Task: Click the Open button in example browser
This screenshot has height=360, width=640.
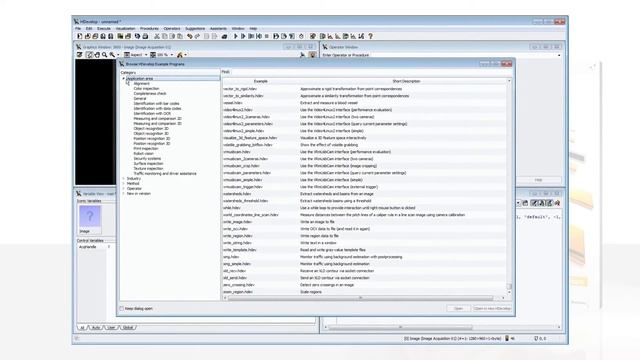Action: [x=458, y=309]
